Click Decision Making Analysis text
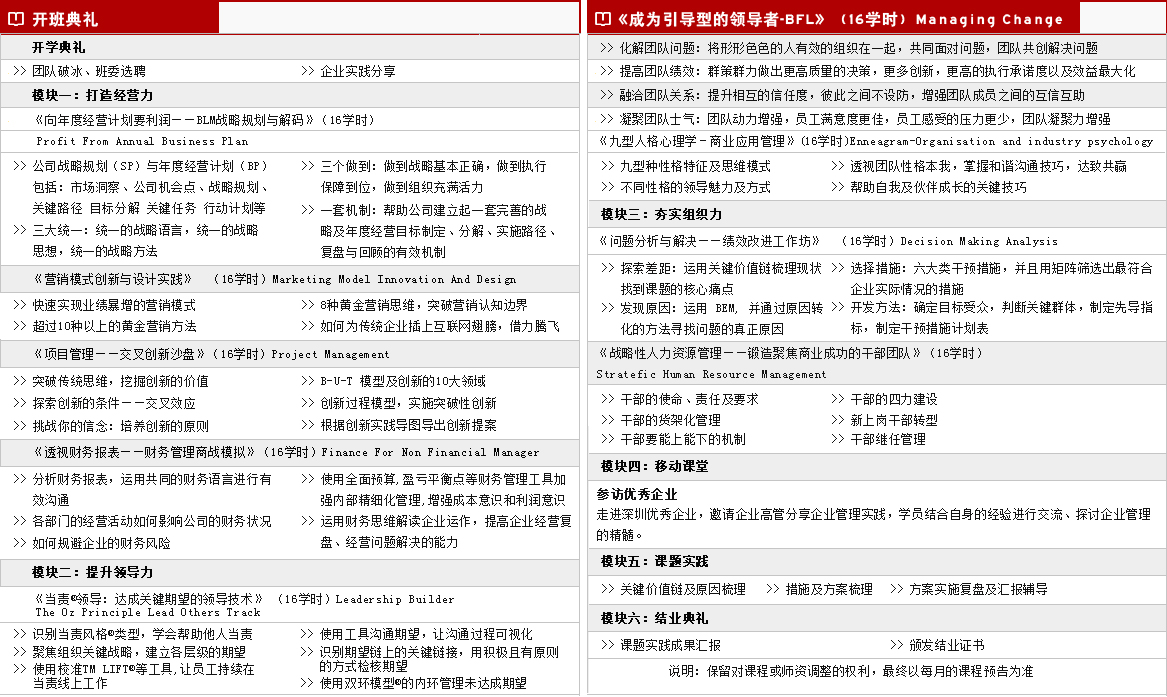 point(979,242)
